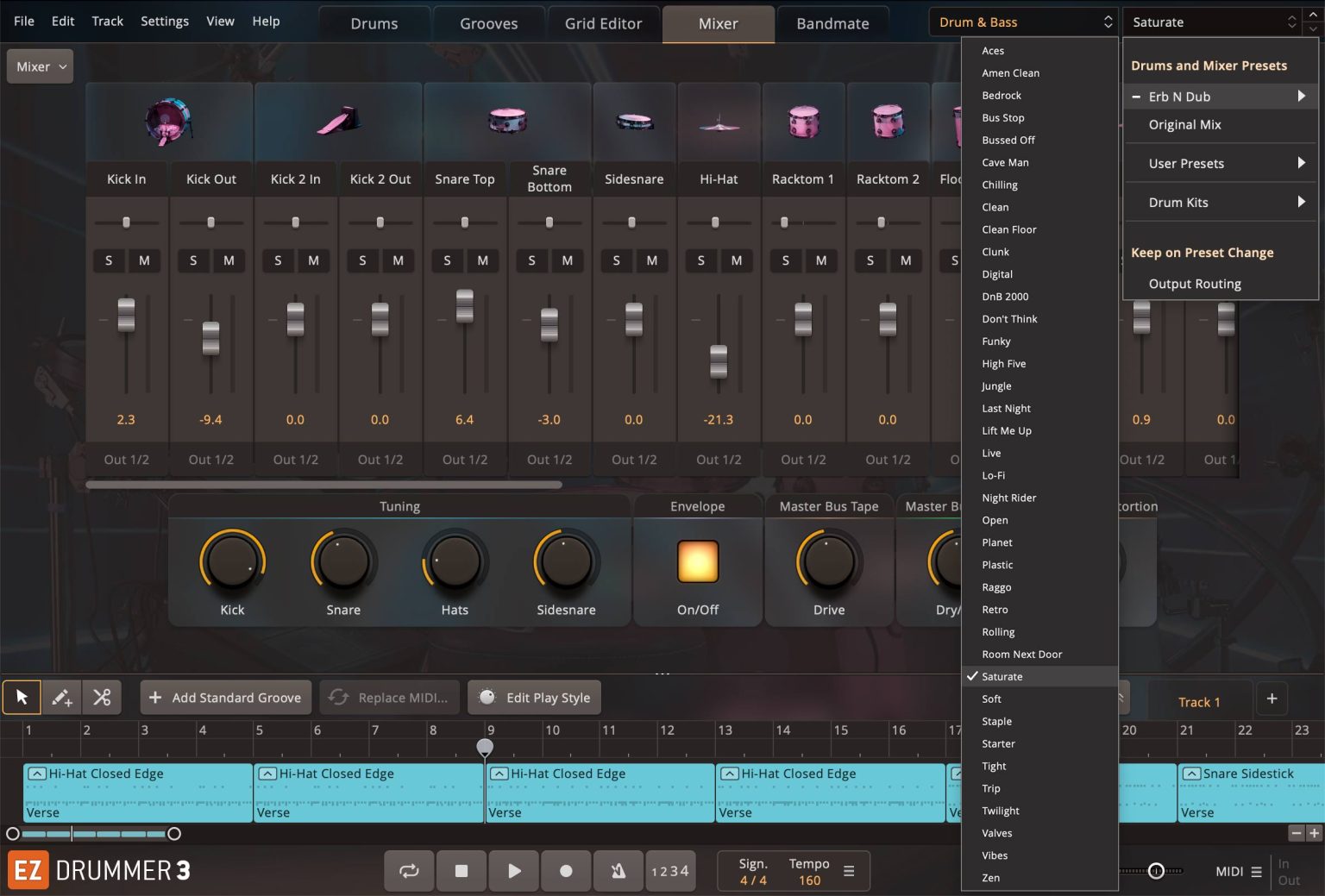Screen dimensions: 1325x896
Task: Open the tempo and signature menu icon
Action: (x=849, y=871)
